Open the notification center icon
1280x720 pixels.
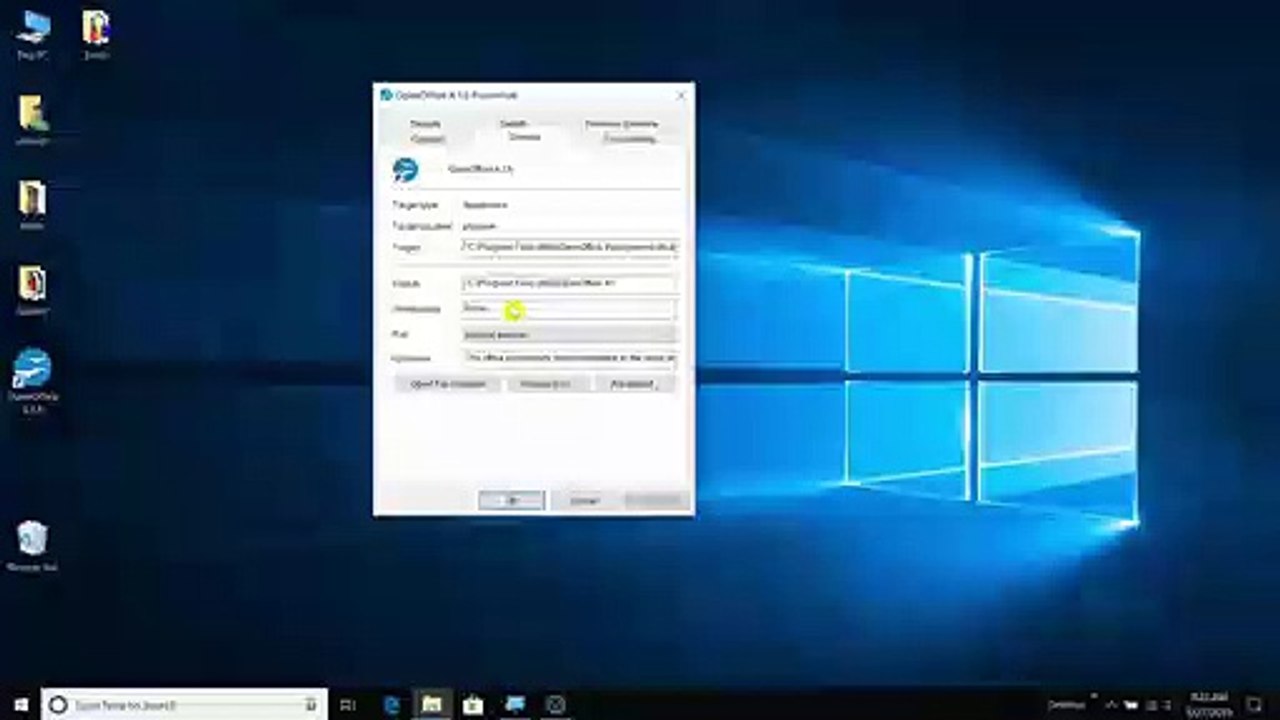pyautogui.click(x=1255, y=705)
